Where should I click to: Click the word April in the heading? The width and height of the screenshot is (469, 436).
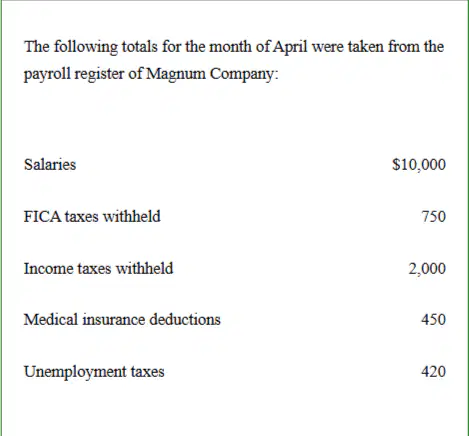pos(290,47)
